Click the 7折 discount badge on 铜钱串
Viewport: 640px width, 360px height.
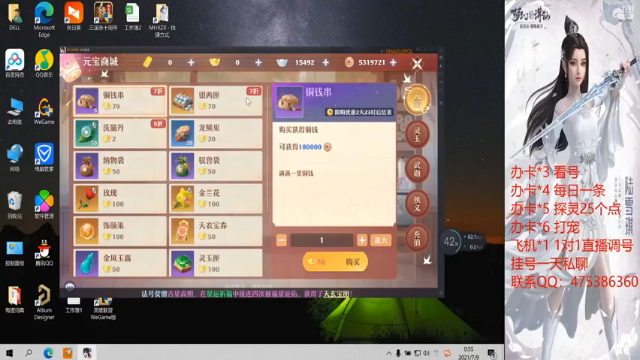click(158, 91)
